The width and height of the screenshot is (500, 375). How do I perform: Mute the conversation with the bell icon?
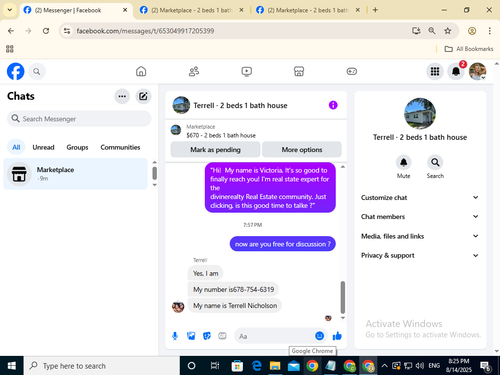click(403, 162)
